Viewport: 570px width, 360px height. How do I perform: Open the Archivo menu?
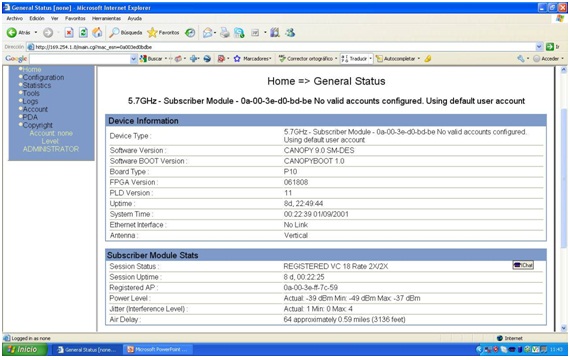pos(15,18)
